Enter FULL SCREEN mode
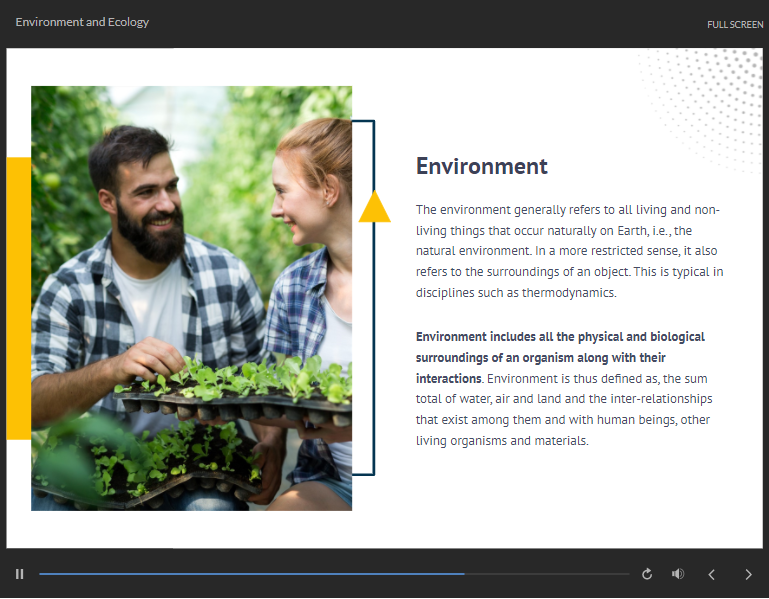 pos(735,24)
